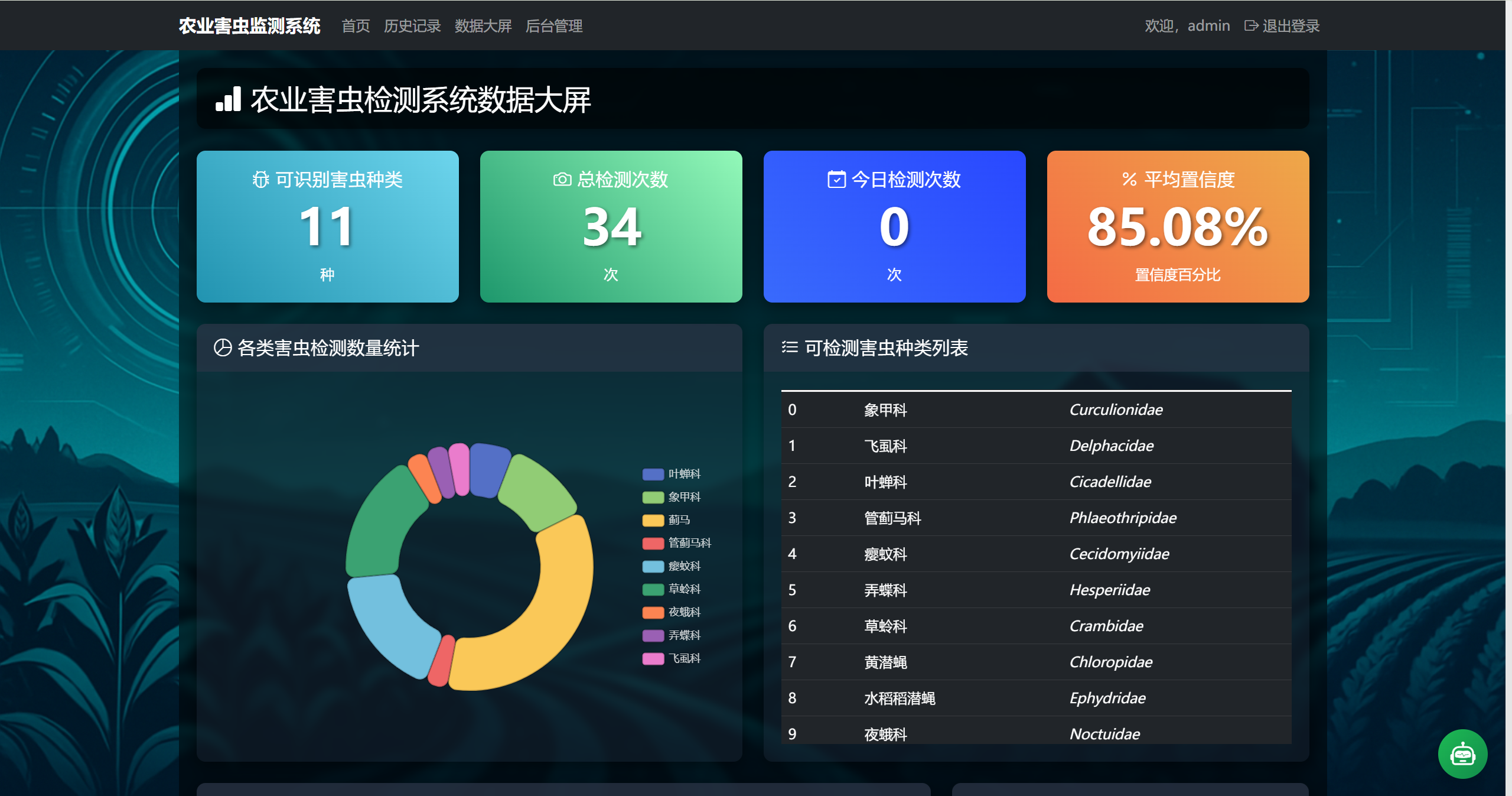Click the bug icon beside 可识别害虫种类
This screenshot has height=796, width=1512.
260,179
